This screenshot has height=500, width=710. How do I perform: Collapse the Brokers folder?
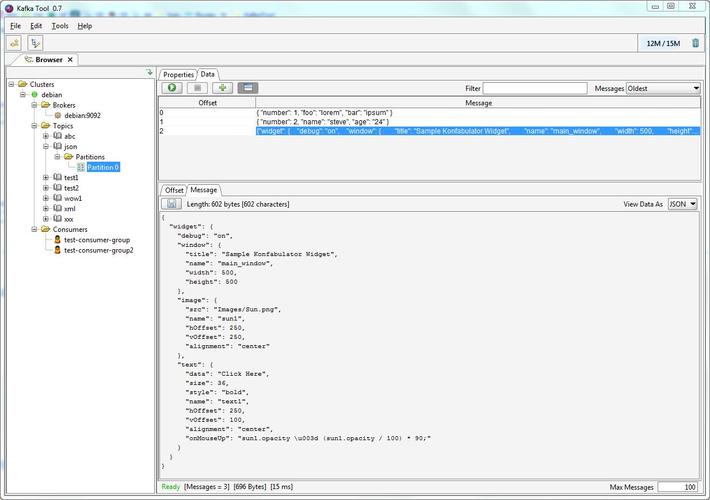click(x=34, y=105)
